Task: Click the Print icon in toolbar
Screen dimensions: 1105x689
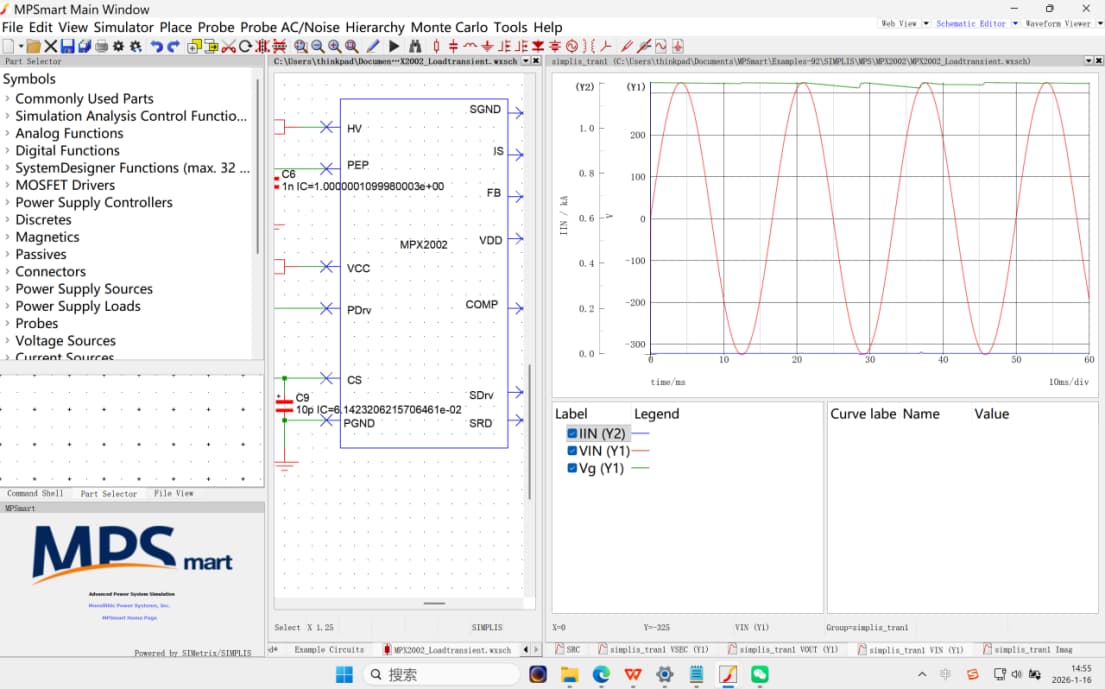Action: (101, 46)
